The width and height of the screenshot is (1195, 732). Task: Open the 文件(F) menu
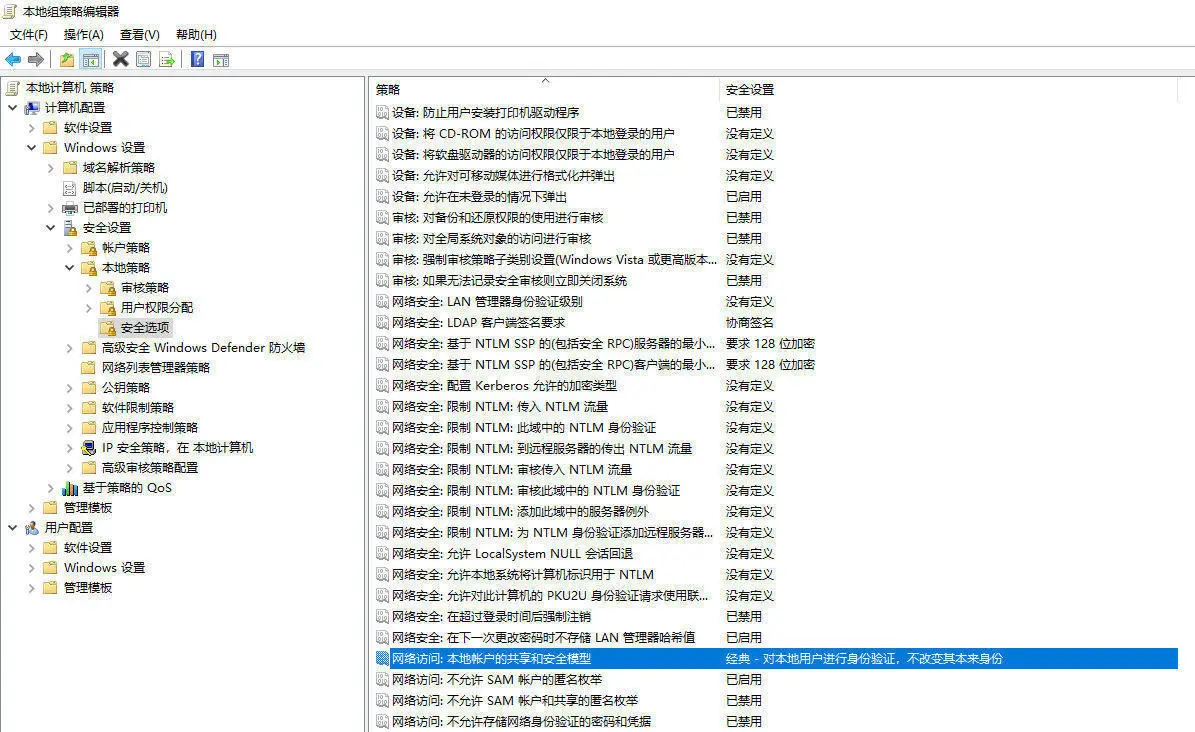pyautogui.click(x=29, y=35)
